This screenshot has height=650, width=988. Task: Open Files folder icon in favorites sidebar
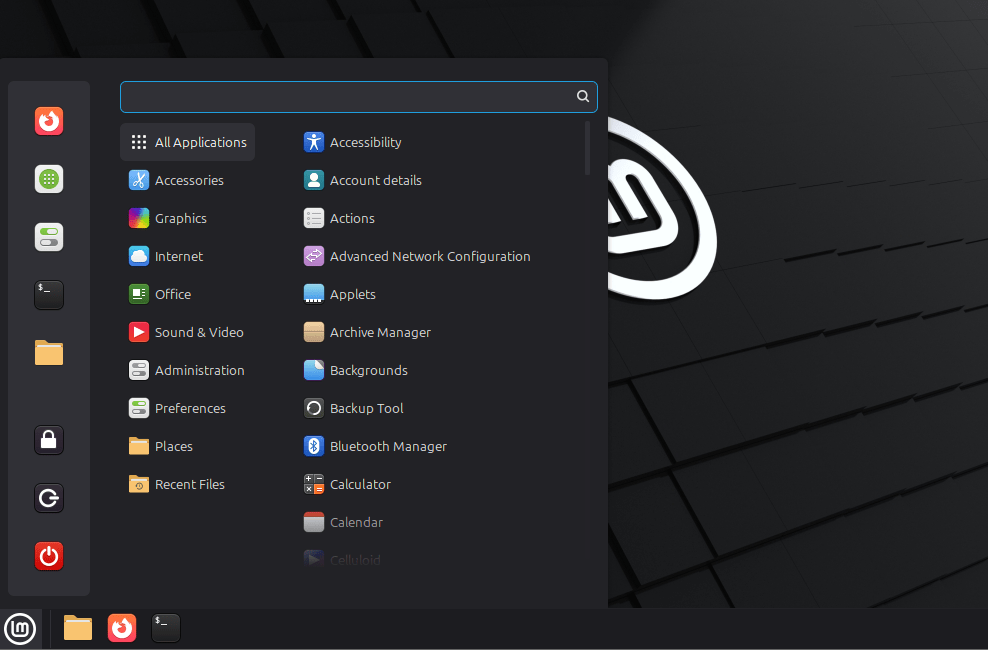tap(49, 353)
